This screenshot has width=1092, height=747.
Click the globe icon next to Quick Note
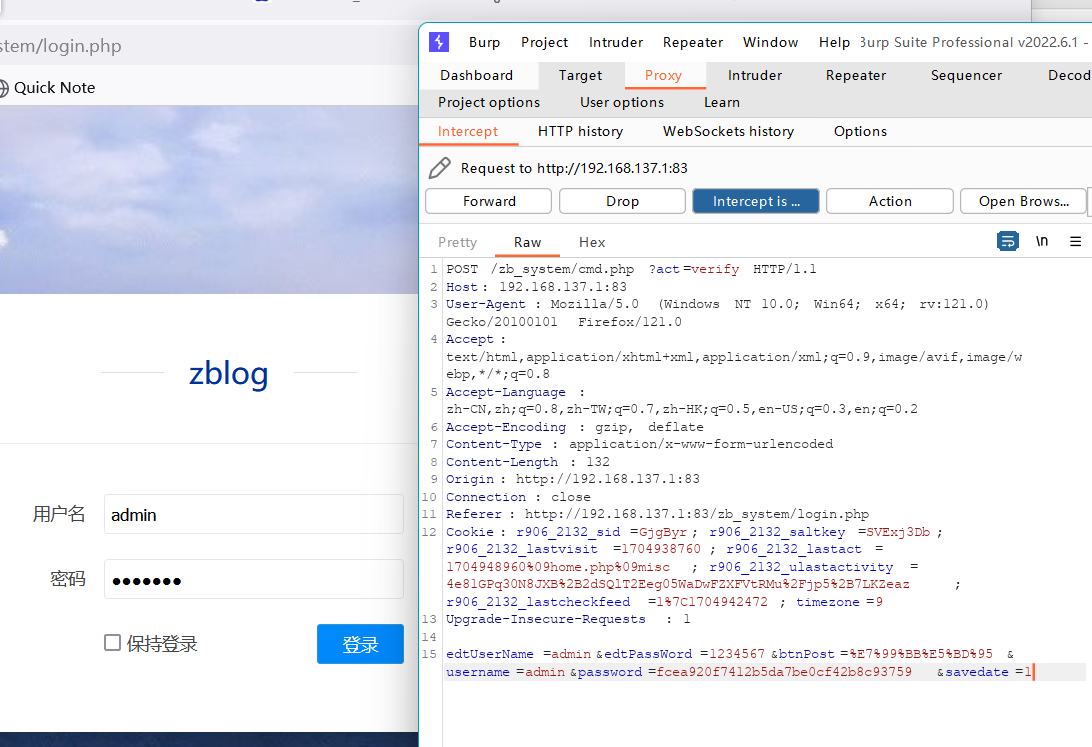coord(3,88)
